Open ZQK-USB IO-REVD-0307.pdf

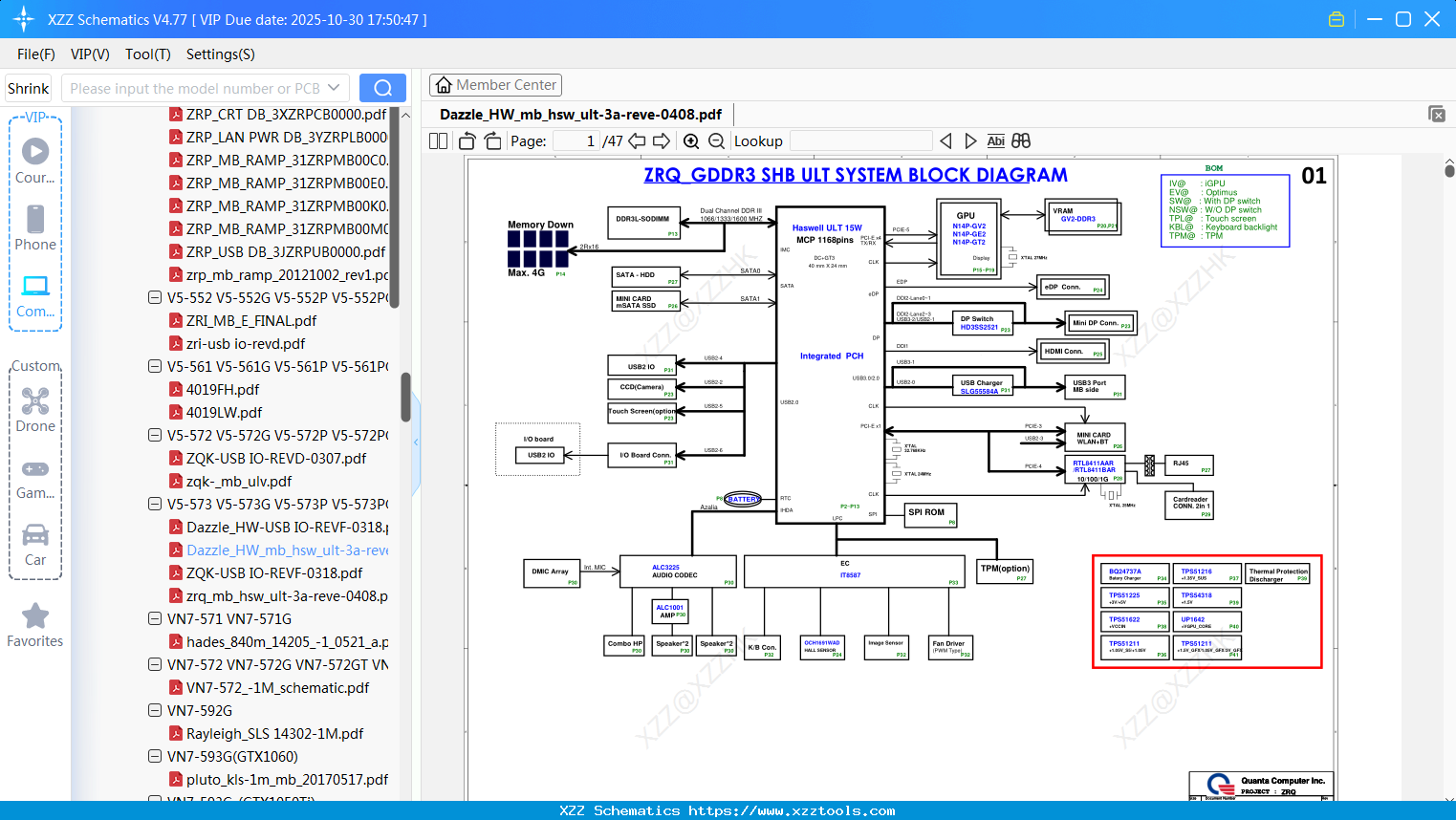click(x=276, y=458)
